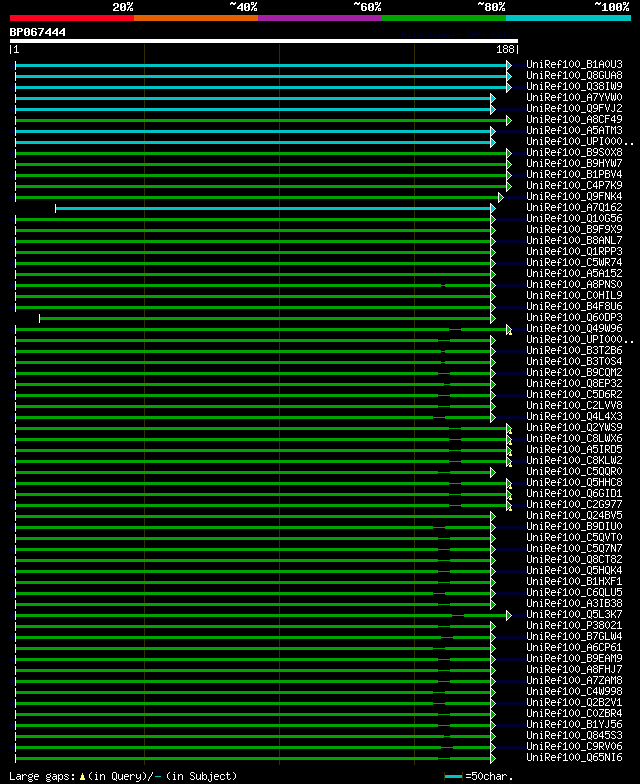This screenshot has height=784, width=640.
Task: Select the UniRef100_B9S0X8 label
Action: click(x=574, y=152)
